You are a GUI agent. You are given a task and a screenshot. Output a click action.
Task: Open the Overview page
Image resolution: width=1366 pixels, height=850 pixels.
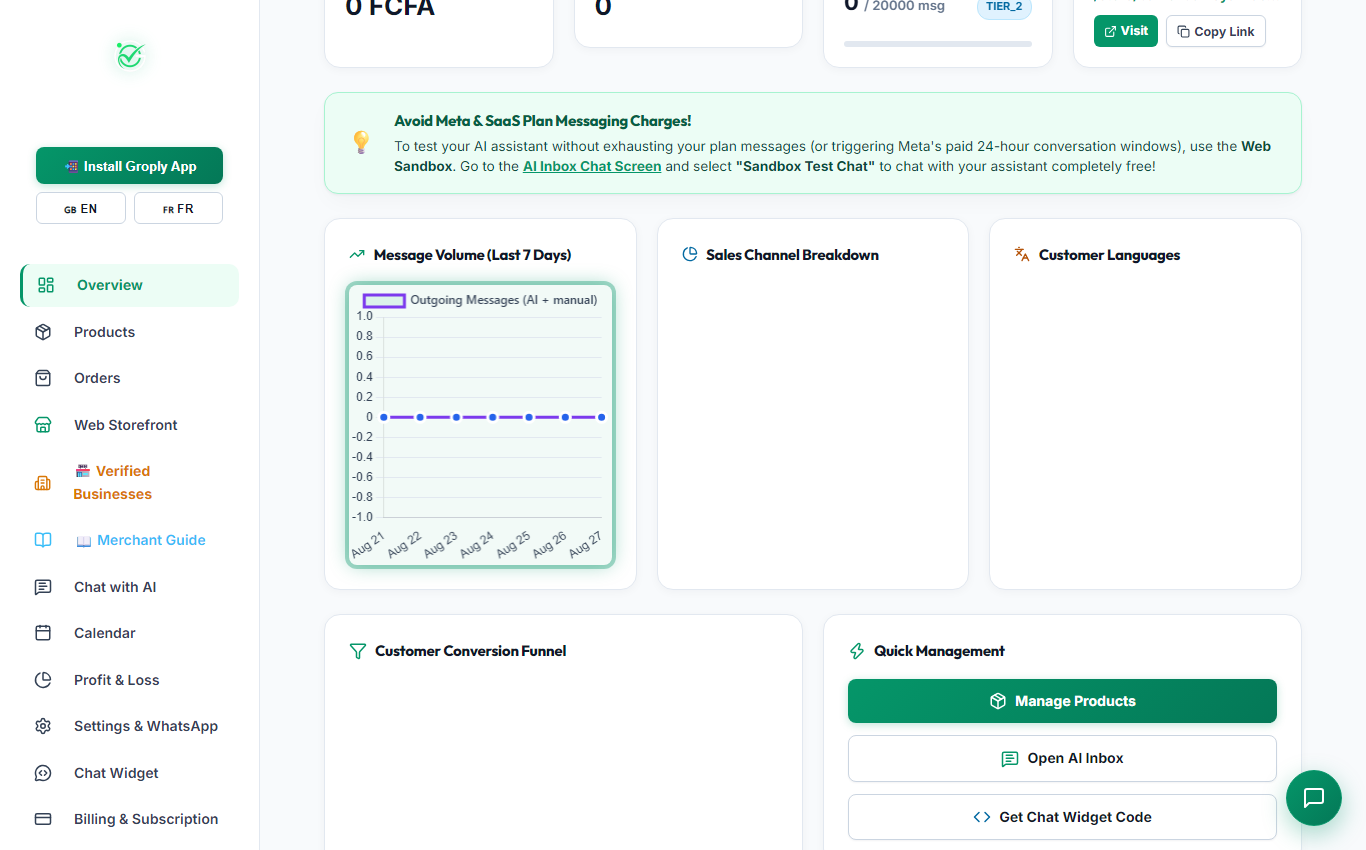130,285
